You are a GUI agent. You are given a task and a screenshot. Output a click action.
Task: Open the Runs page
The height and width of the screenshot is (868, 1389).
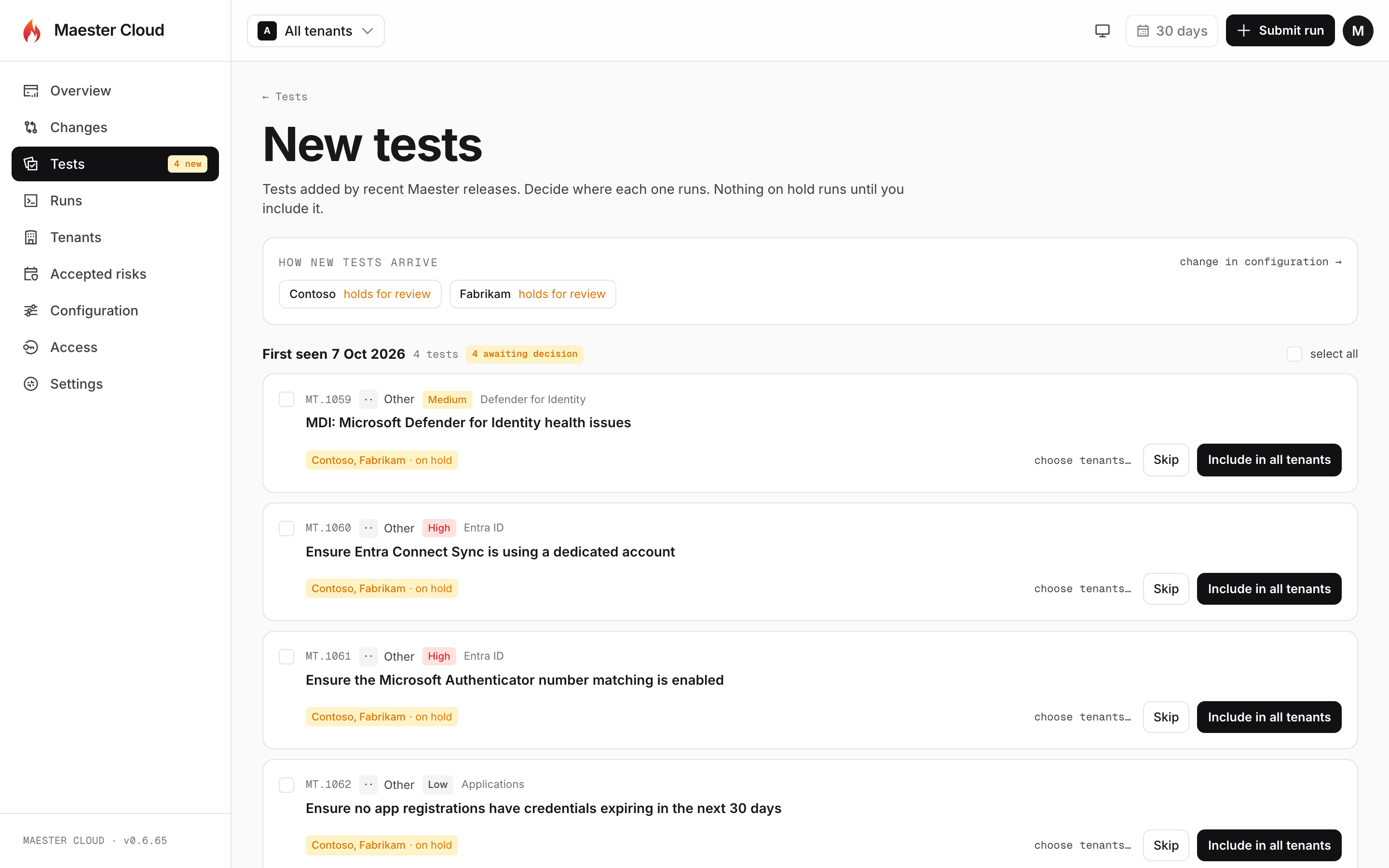pyautogui.click(x=115, y=201)
